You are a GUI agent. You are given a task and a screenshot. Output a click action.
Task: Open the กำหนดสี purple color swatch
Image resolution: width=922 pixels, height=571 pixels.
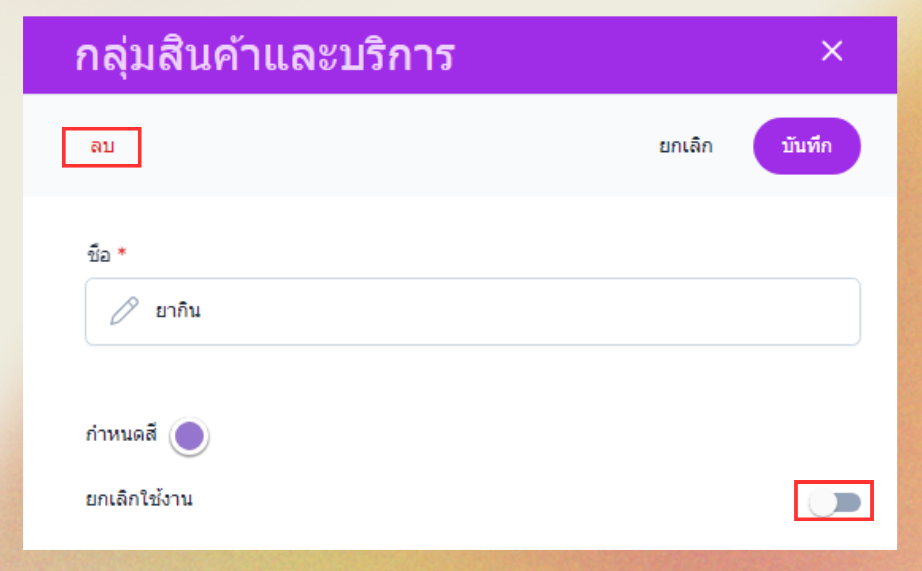[x=189, y=436]
